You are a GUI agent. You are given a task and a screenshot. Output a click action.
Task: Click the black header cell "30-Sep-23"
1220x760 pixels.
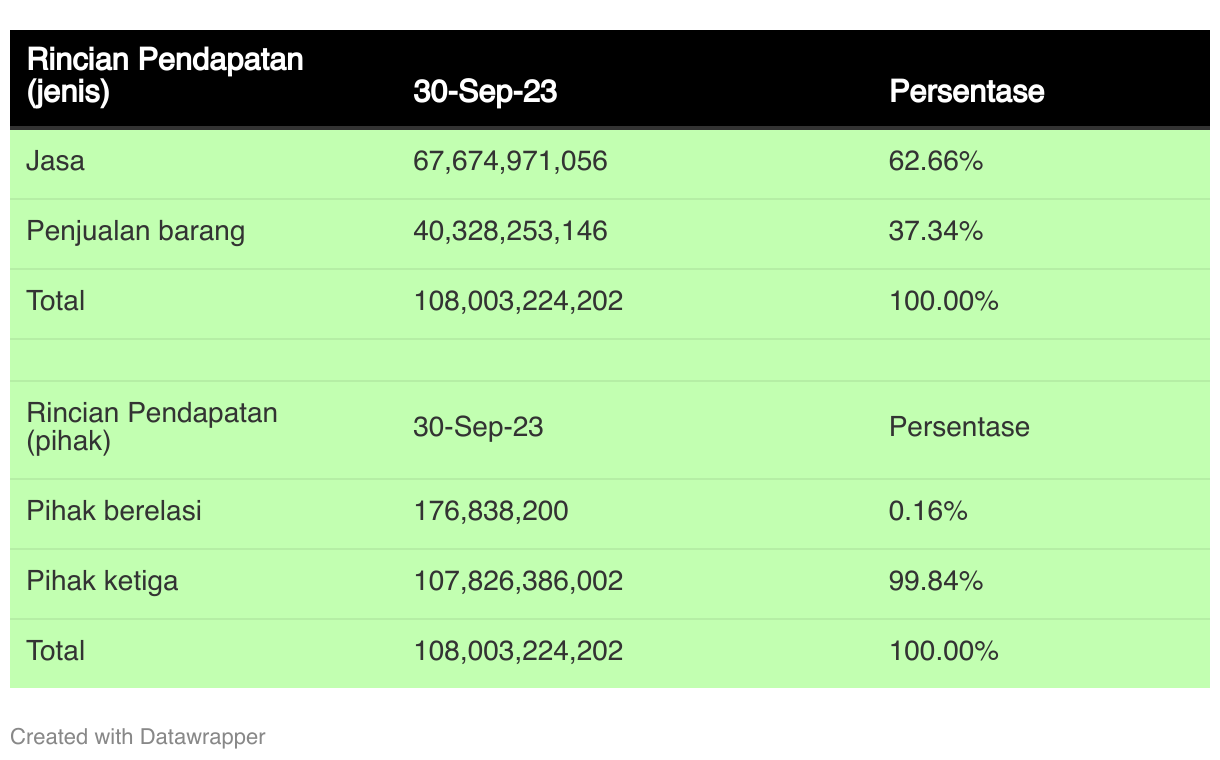pos(485,92)
